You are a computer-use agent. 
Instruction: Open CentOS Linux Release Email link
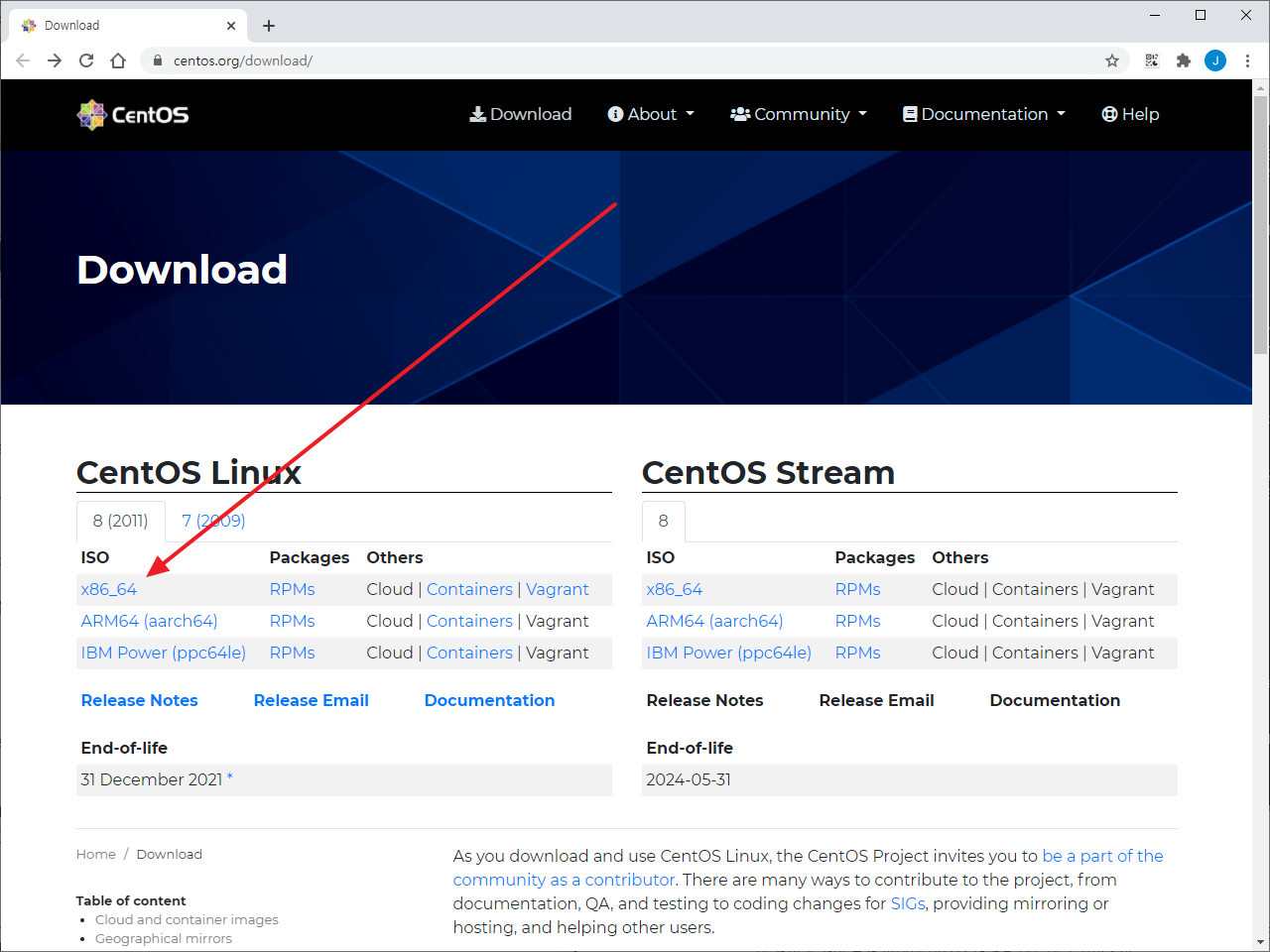coord(312,700)
